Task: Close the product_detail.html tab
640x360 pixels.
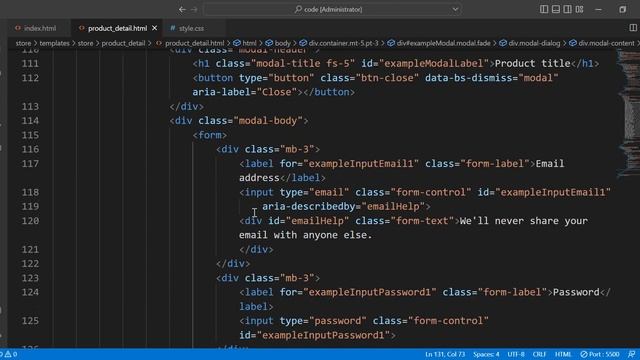Action: [x=154, y=28]
